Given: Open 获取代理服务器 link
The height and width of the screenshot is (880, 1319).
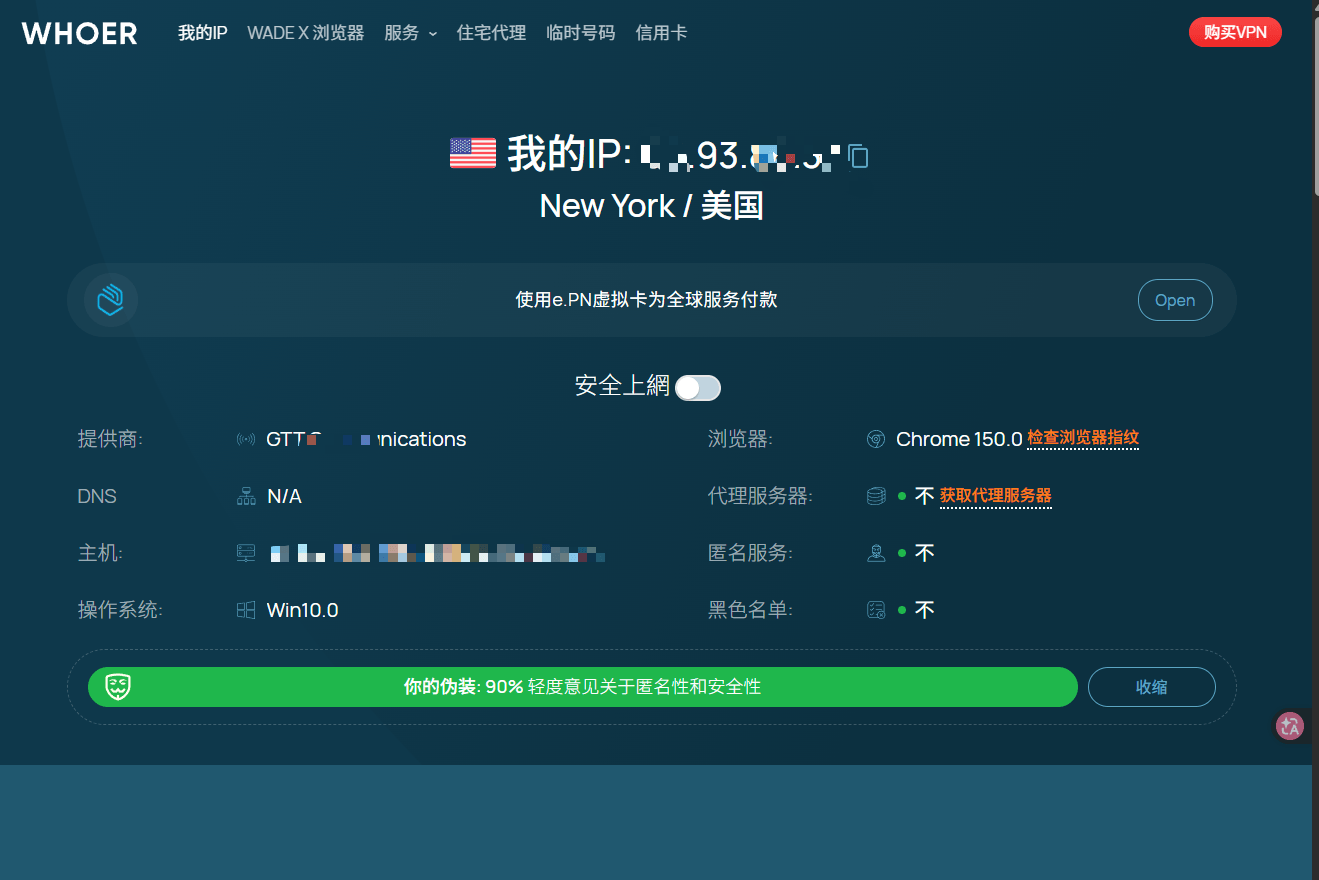Looking at the screenshot, I should [x=995, y=495].
